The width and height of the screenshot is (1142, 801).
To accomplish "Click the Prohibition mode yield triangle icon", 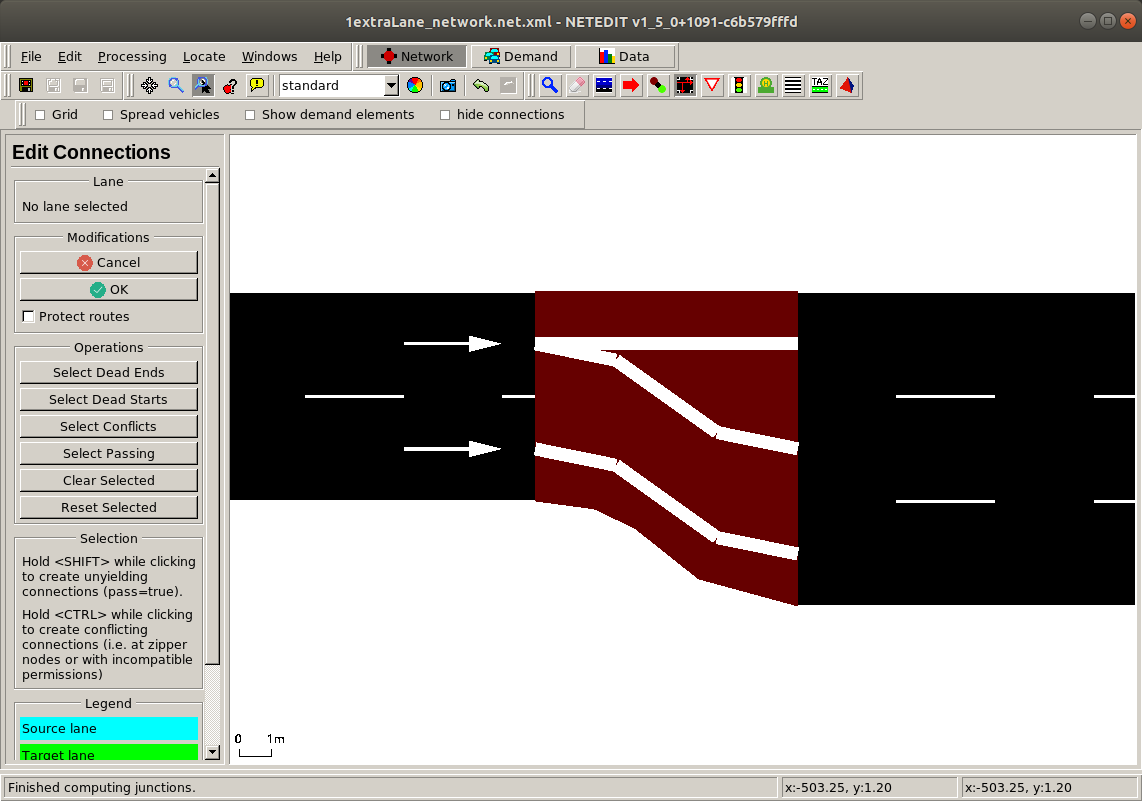I will (711, 85).
